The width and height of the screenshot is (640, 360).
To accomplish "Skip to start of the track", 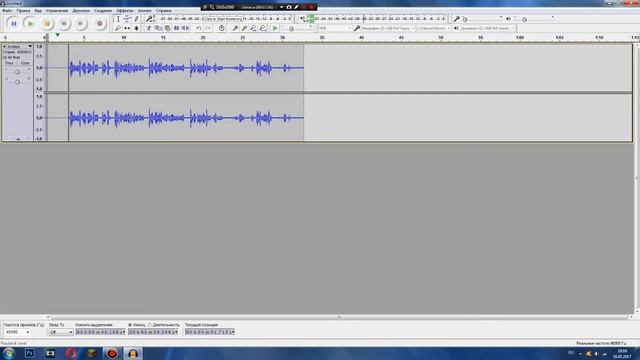I will coord(64,24).
